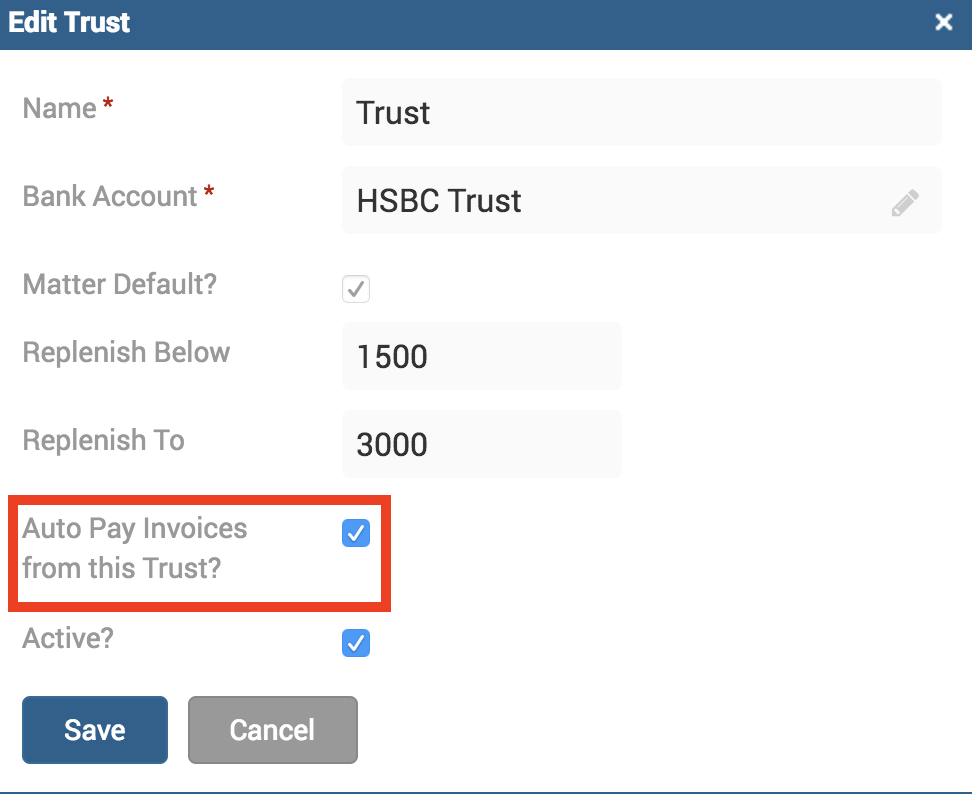Click the Edit Trust dialog title

[x=69, y=22]
